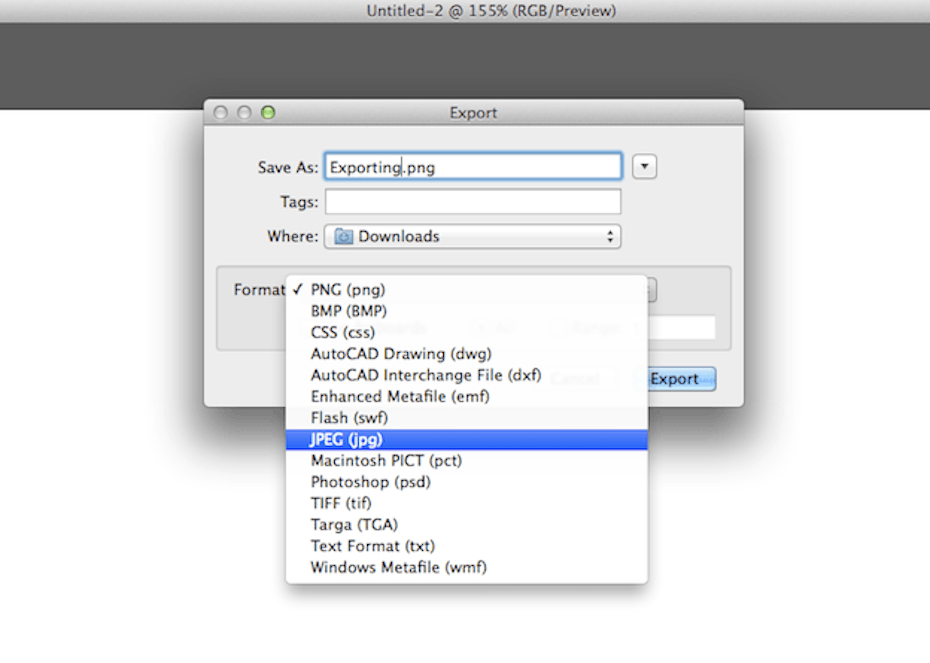Click the Save As filename field

pos(472,167)
